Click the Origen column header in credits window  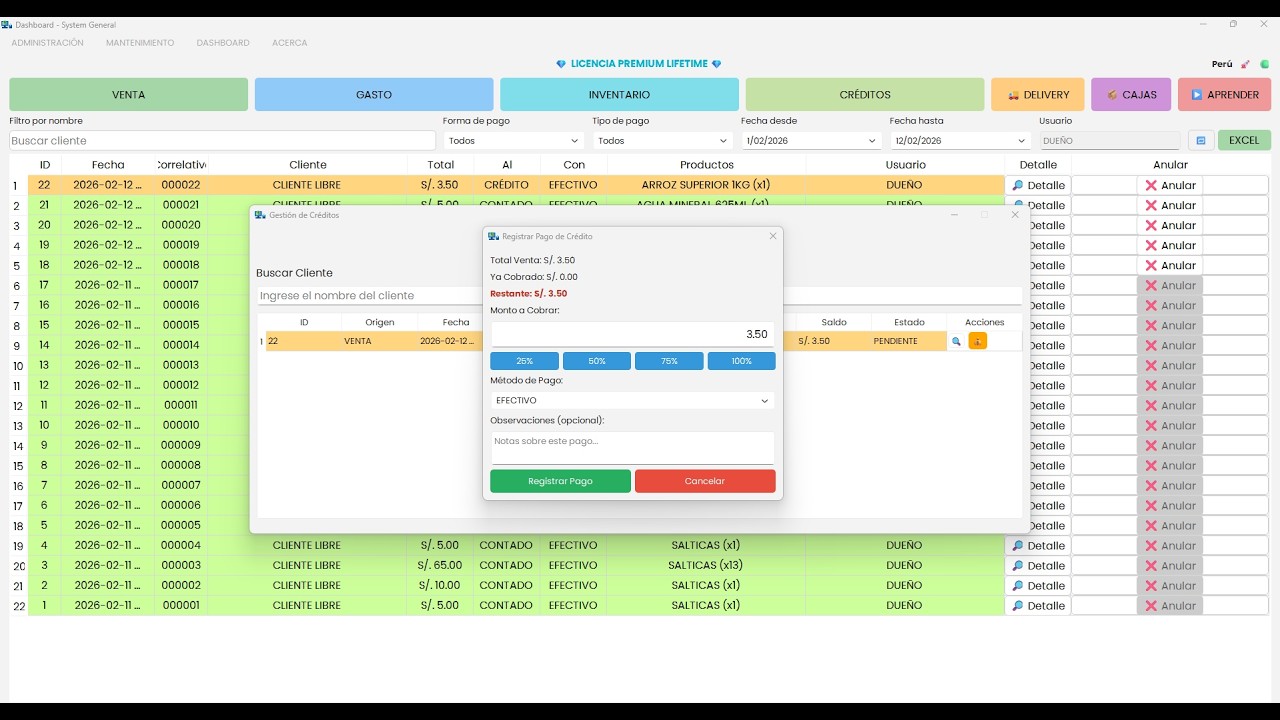point(379,322)
